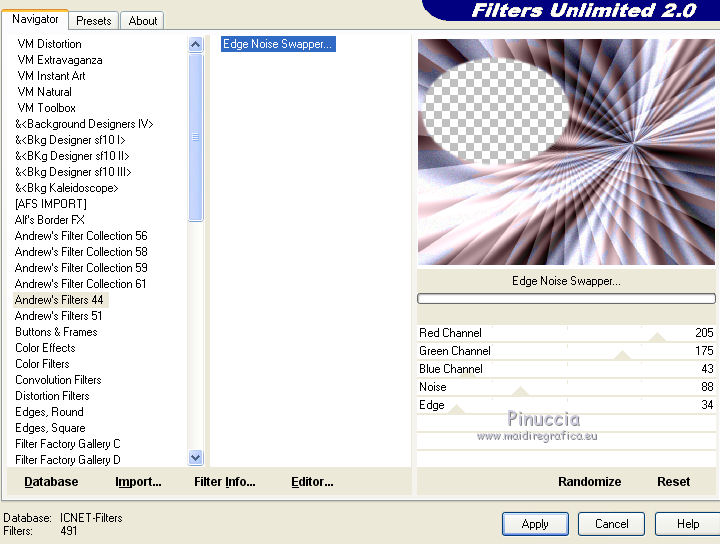This screenshot has height=544, width=720.
Task: Select Color Effects category
Action: tap(45, 348)
